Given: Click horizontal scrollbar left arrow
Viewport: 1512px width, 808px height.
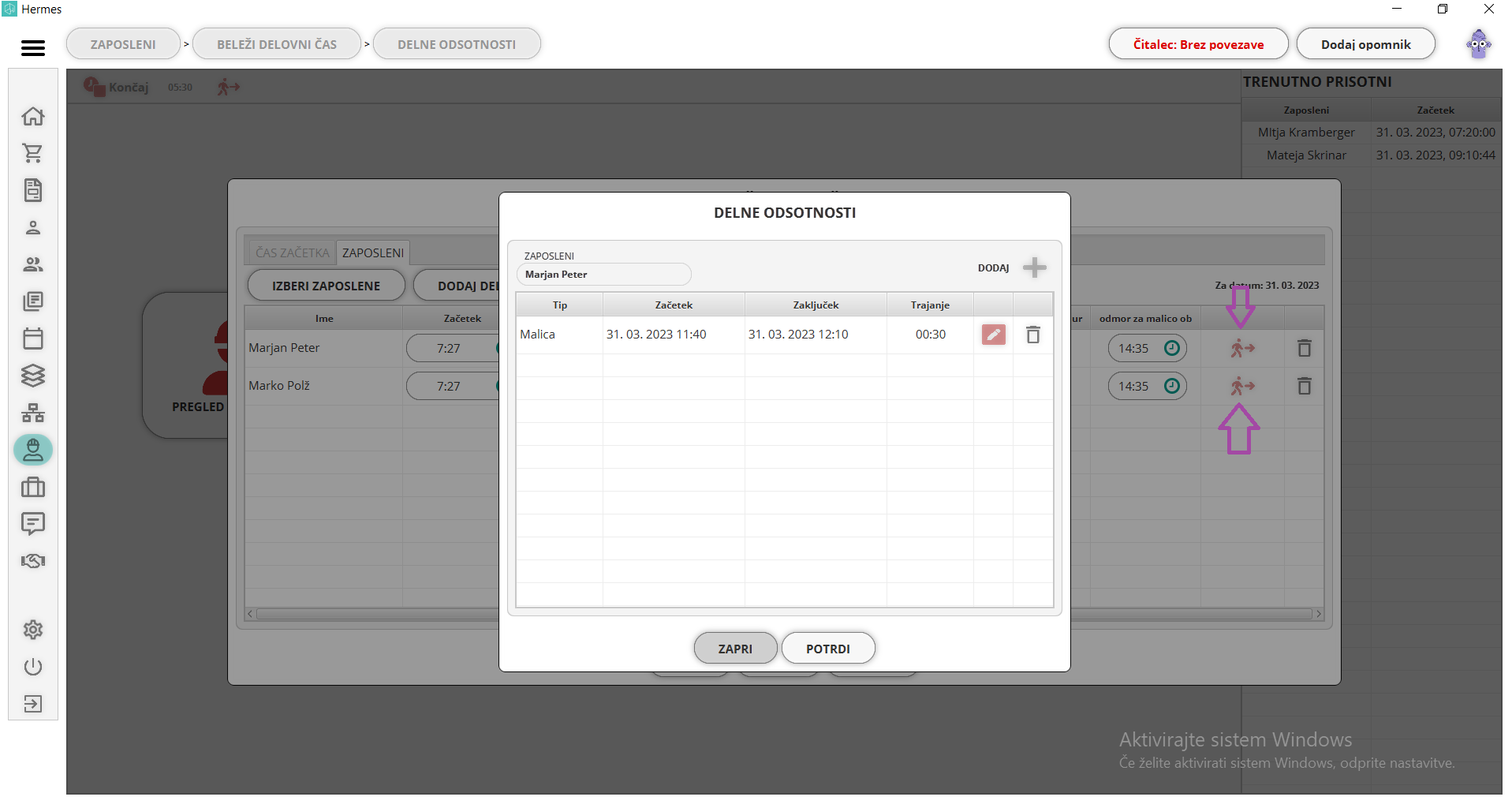Looking at the screenshot, I should pyautogui.click(x=251, y=614).
